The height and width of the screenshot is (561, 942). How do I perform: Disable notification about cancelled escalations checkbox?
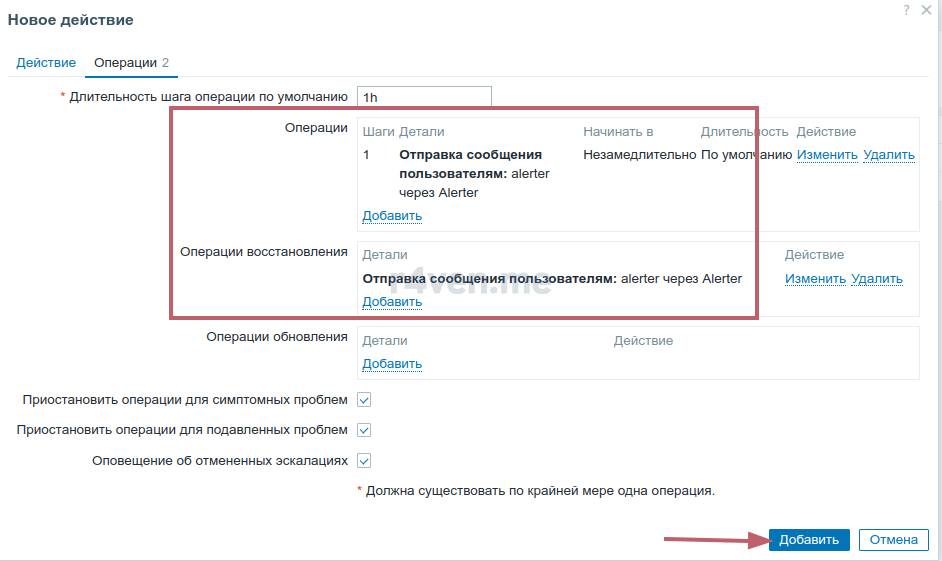(x=364, y=461)
